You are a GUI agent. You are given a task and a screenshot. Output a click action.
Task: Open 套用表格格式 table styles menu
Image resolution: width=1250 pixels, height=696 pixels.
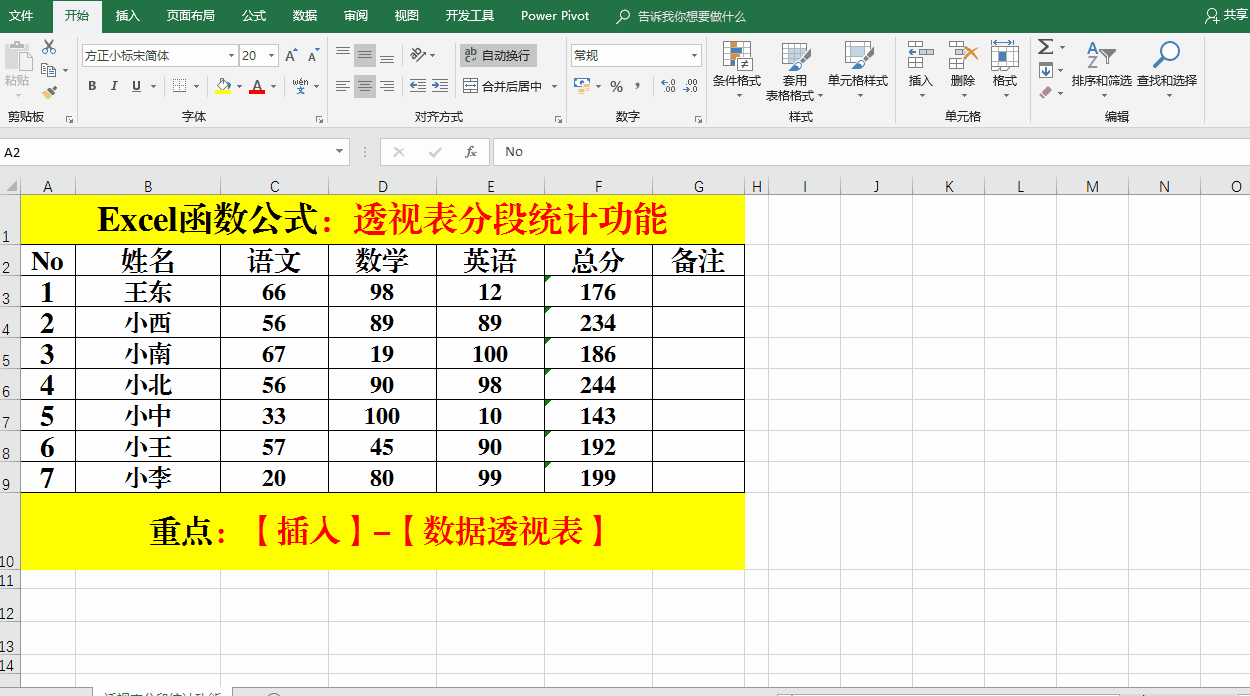tap(795, 71)
